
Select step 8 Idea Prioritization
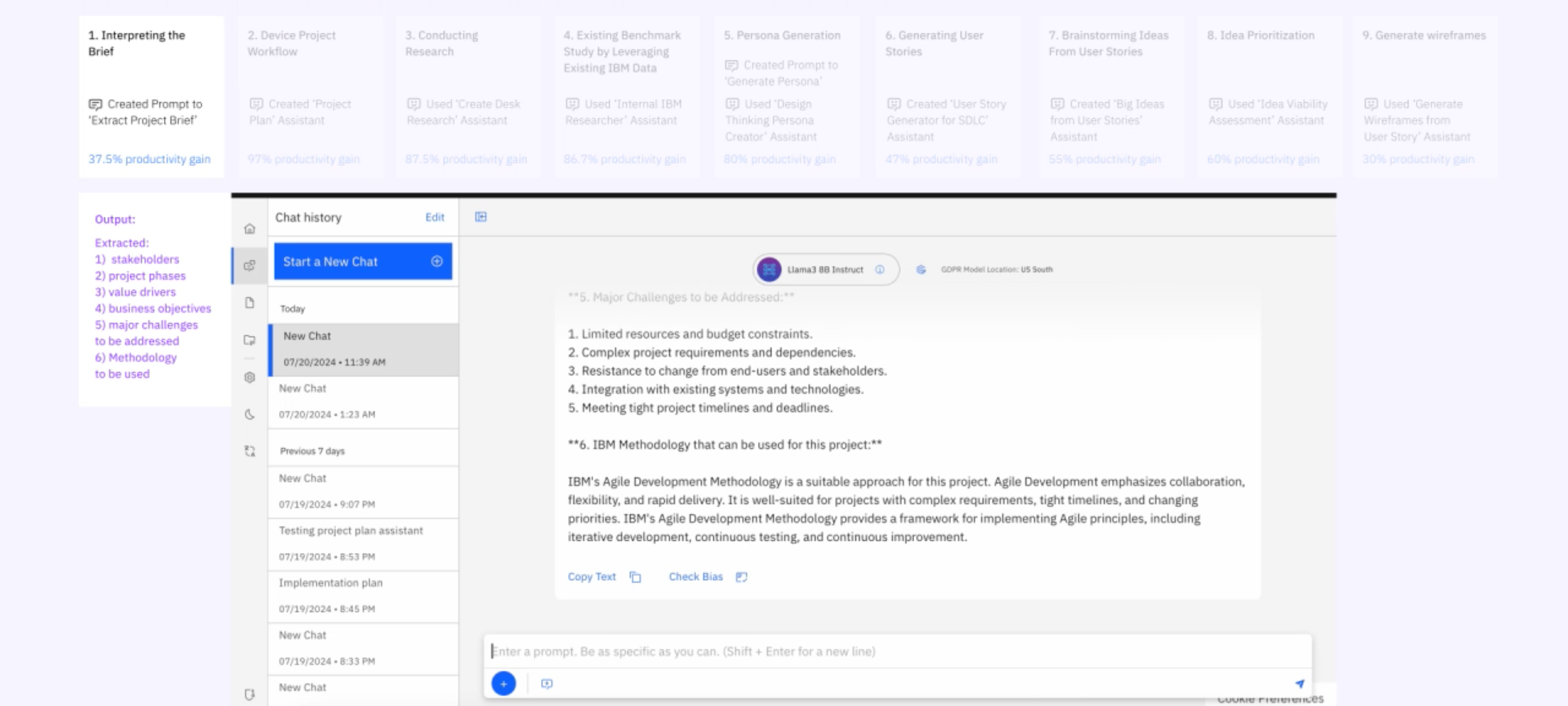click(x=1270, y=97)
